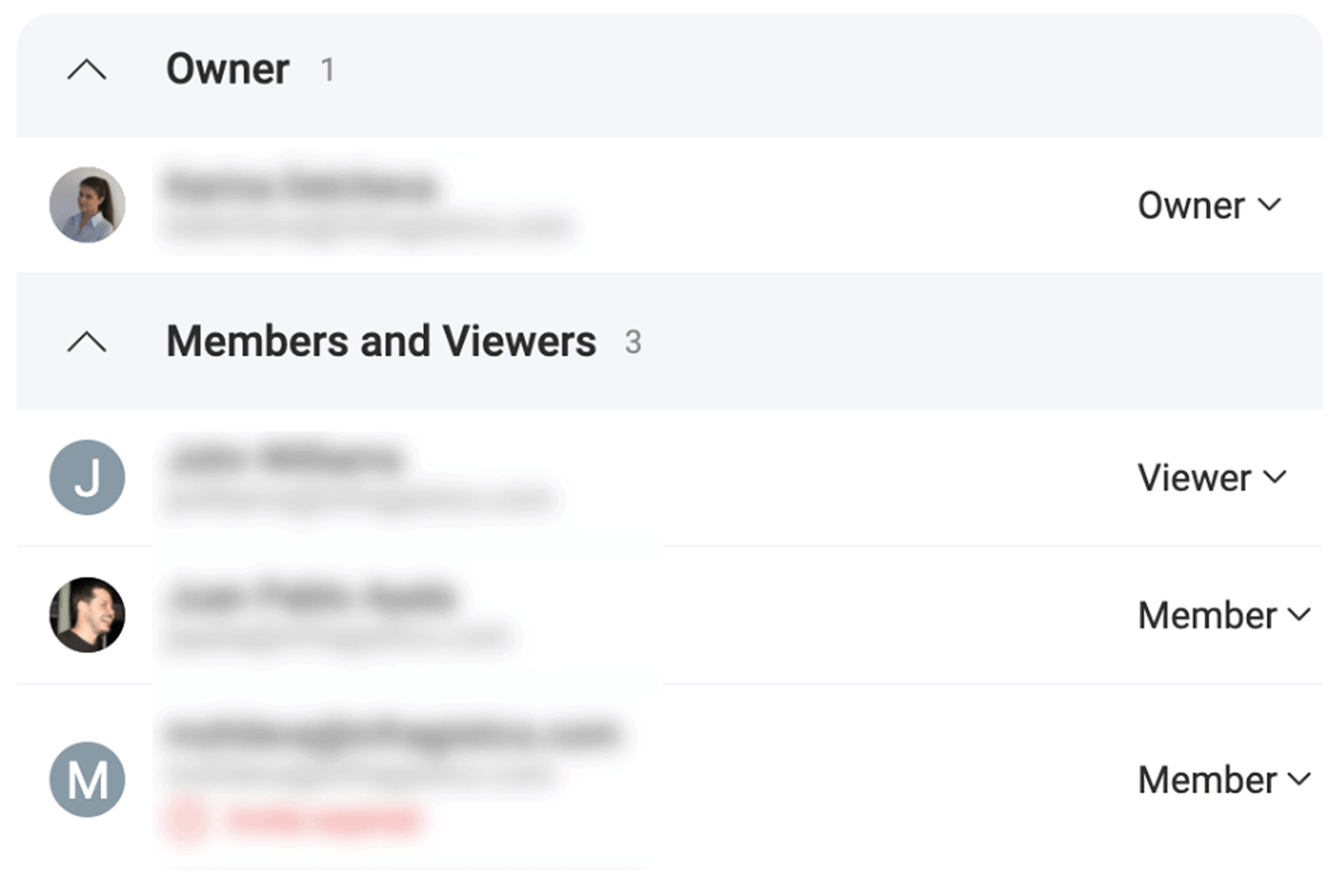The height and width of the screenshot is (896, 1343).
Task: Click the Members and Viewers header title
Action: (x=381, y=341)
